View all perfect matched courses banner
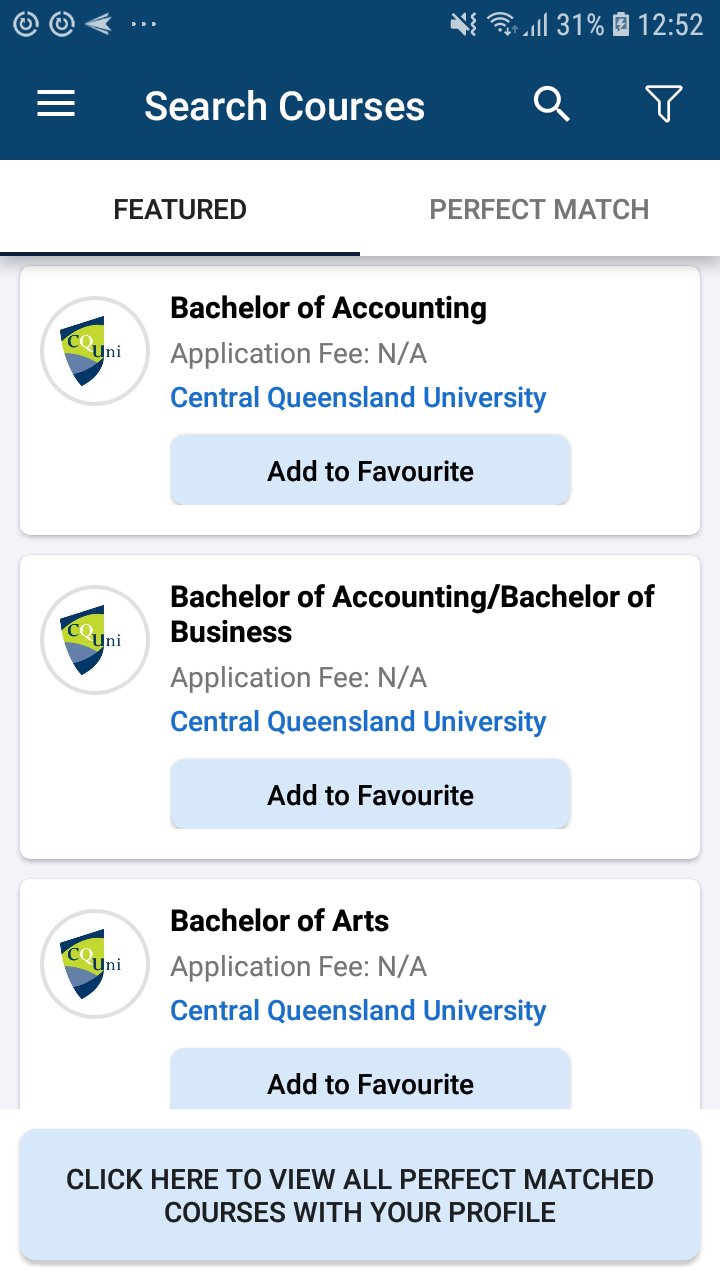This screenshot has width=720, height=1280. point(360,1195)
